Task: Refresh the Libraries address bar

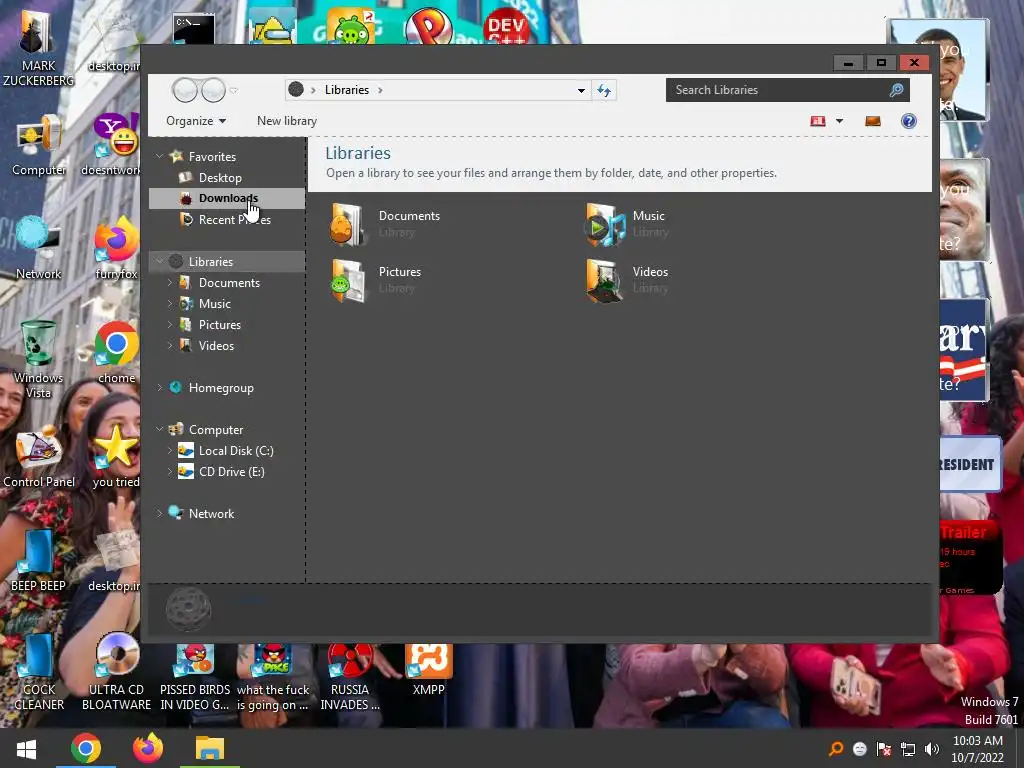Action: click(604, 90)
